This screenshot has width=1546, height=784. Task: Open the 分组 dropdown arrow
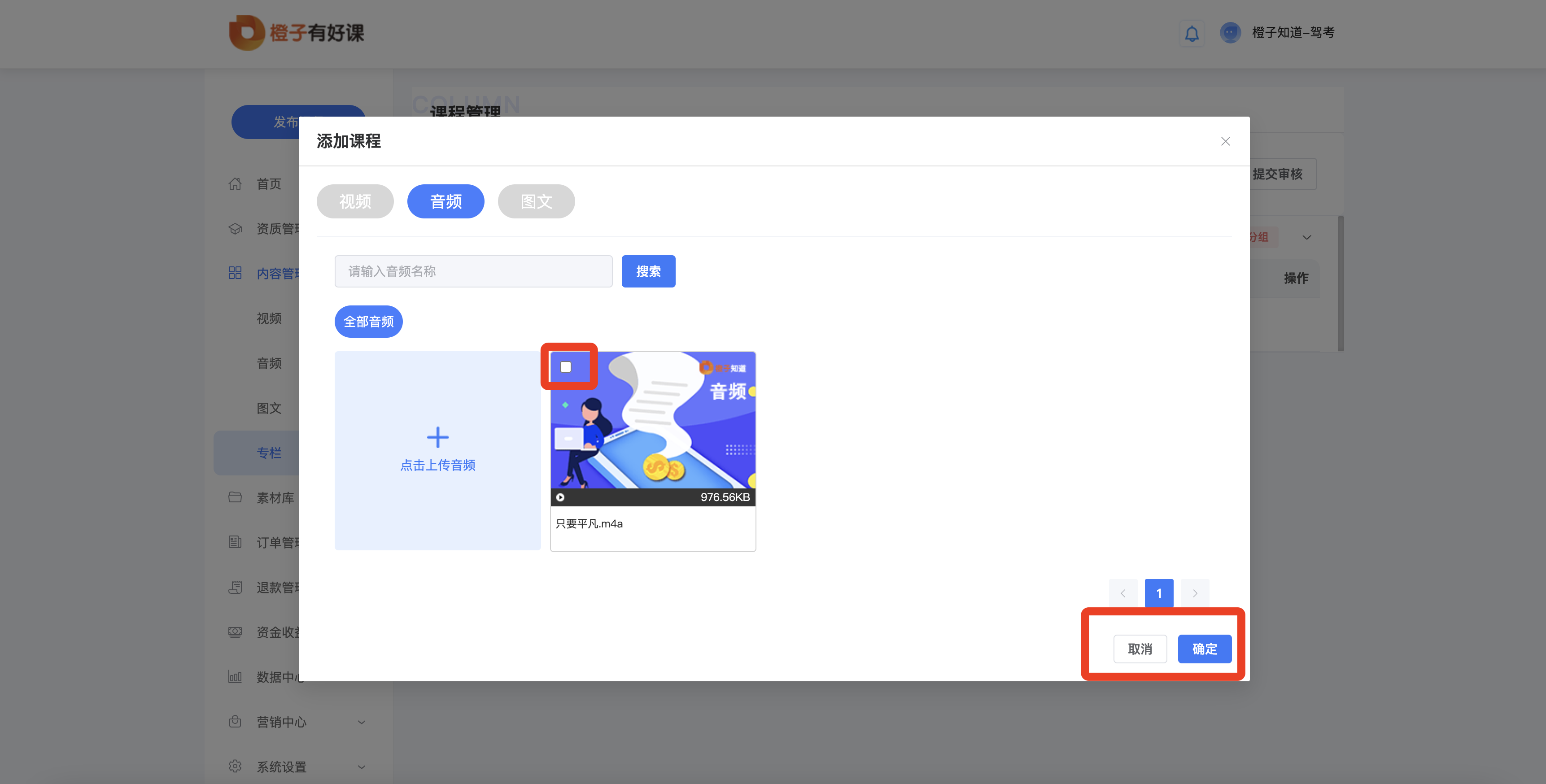[1306, 238]
